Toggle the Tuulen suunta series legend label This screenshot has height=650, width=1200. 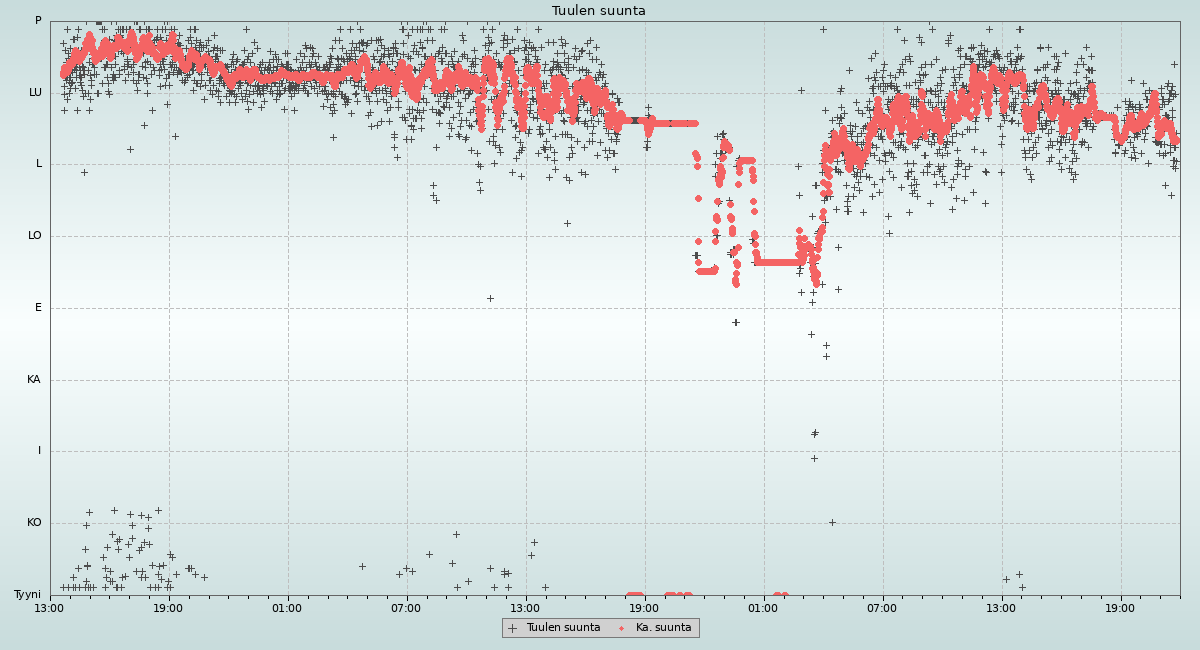coord(563,628)
